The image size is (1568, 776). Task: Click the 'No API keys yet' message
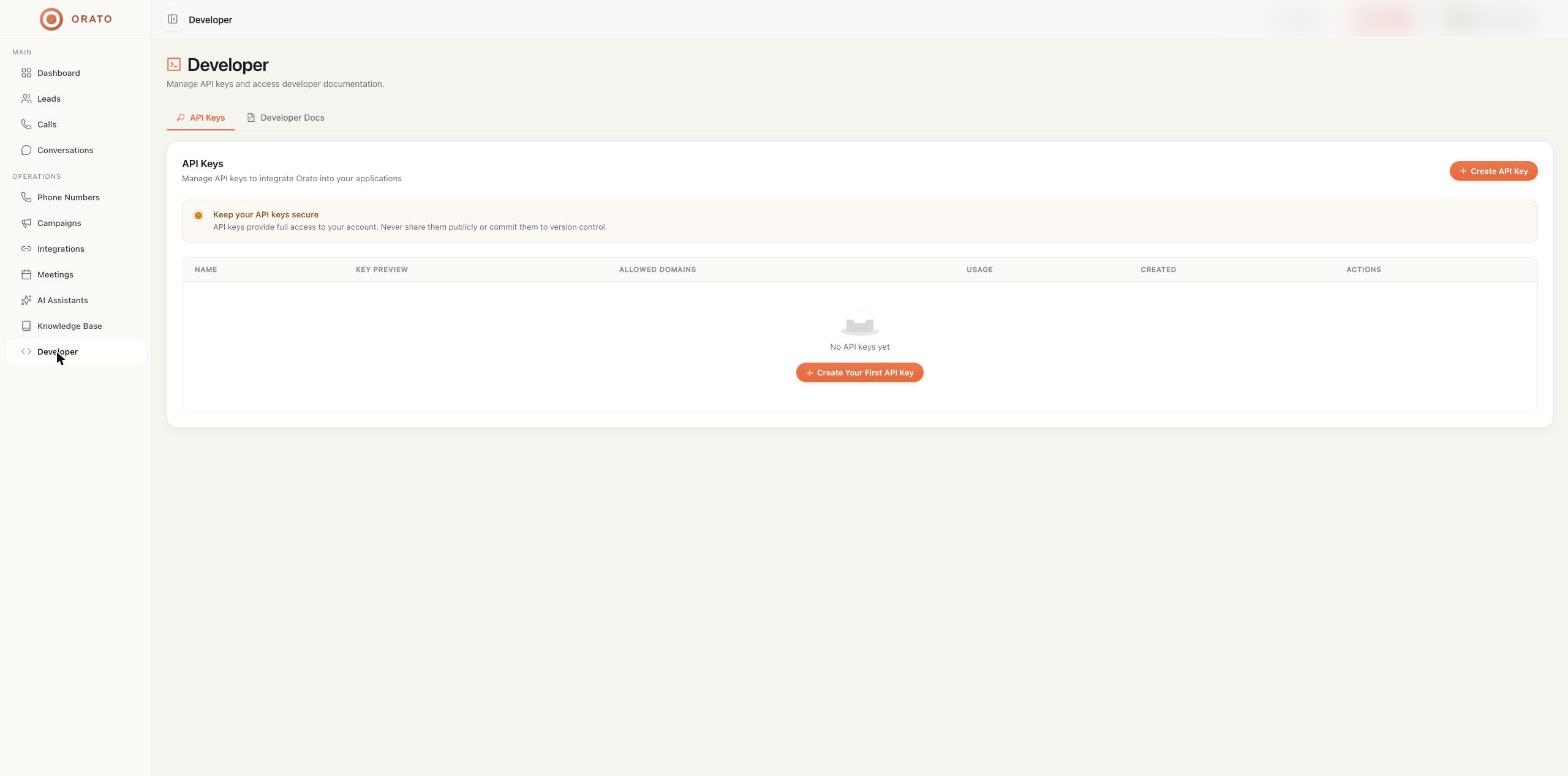pyautogui.click(x=859, y=347)
